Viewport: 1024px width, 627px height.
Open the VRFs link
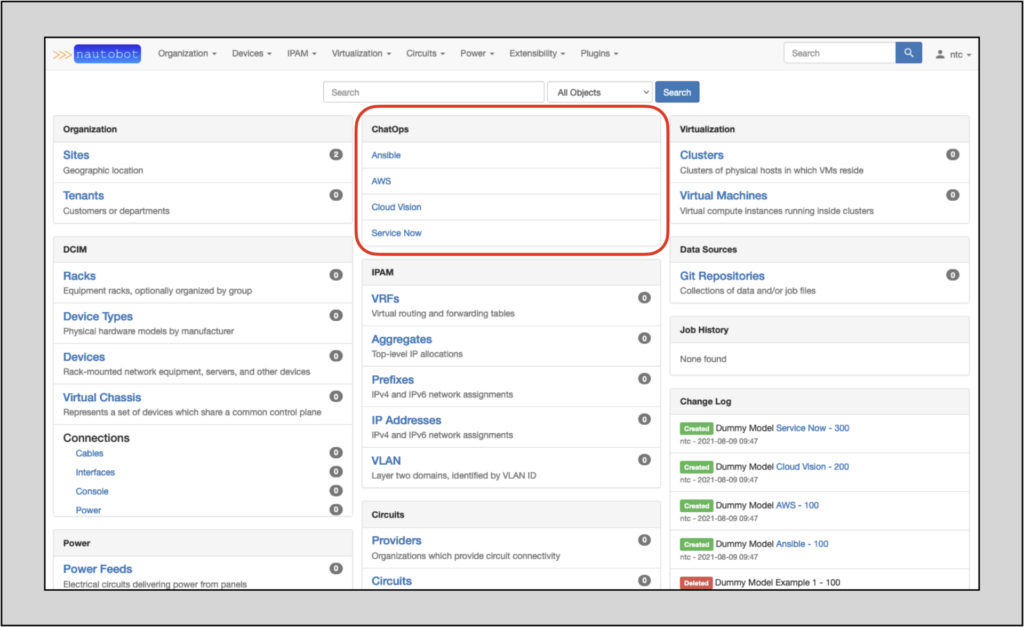point(385,298)
